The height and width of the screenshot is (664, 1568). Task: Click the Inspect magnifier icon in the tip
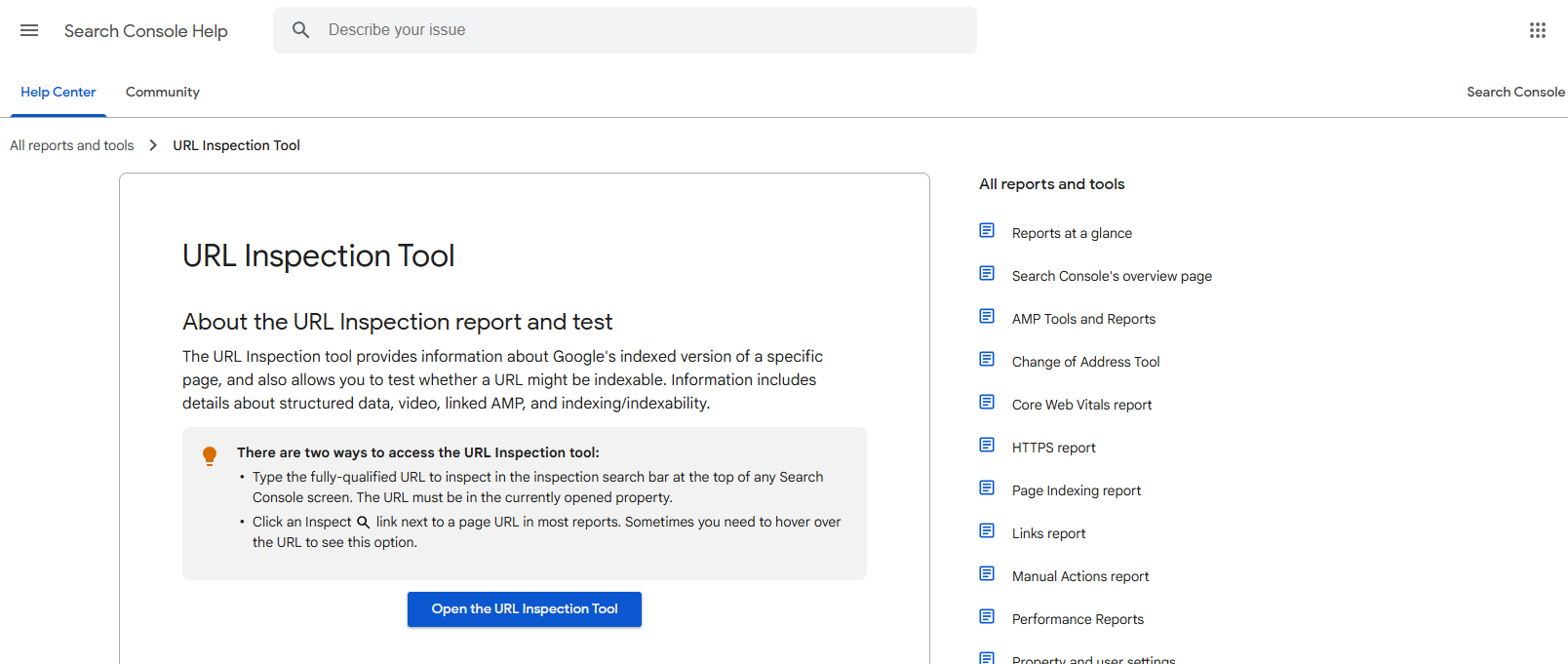[364, 523]
